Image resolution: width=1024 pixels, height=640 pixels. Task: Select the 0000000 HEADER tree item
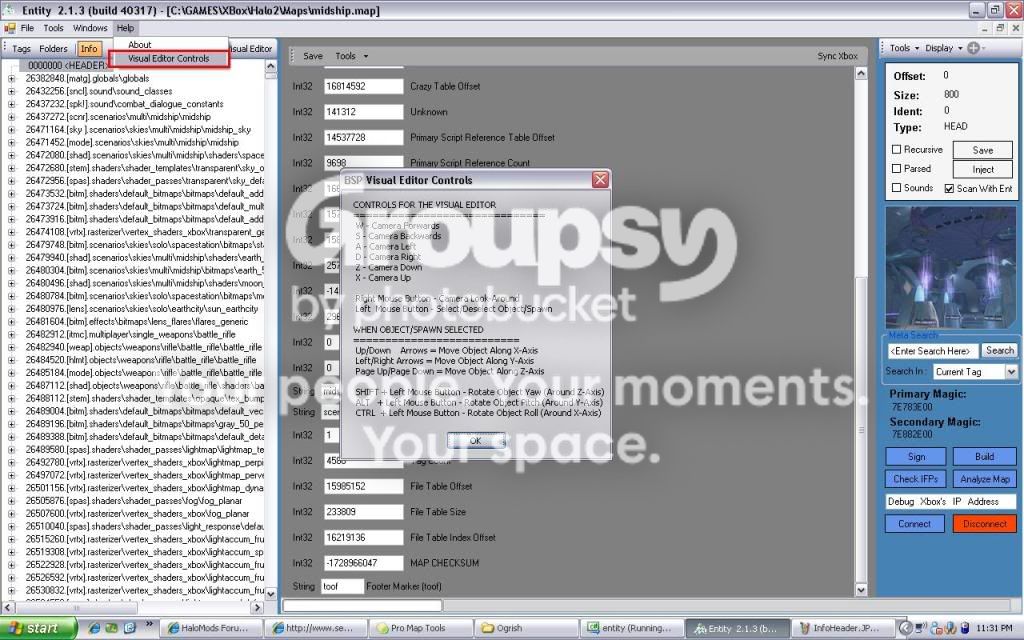(67, 65)
